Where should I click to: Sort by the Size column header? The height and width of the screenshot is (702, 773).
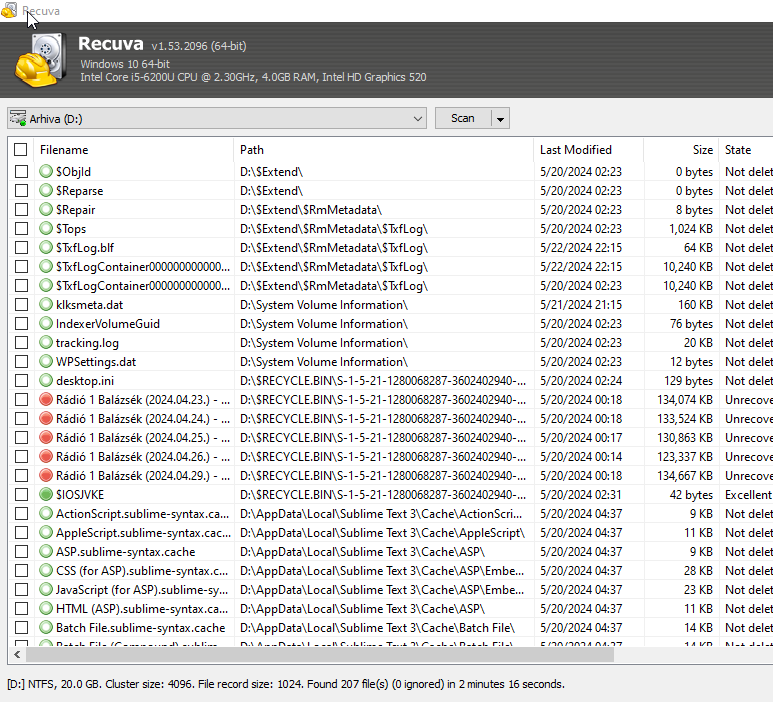pos(681,149)
